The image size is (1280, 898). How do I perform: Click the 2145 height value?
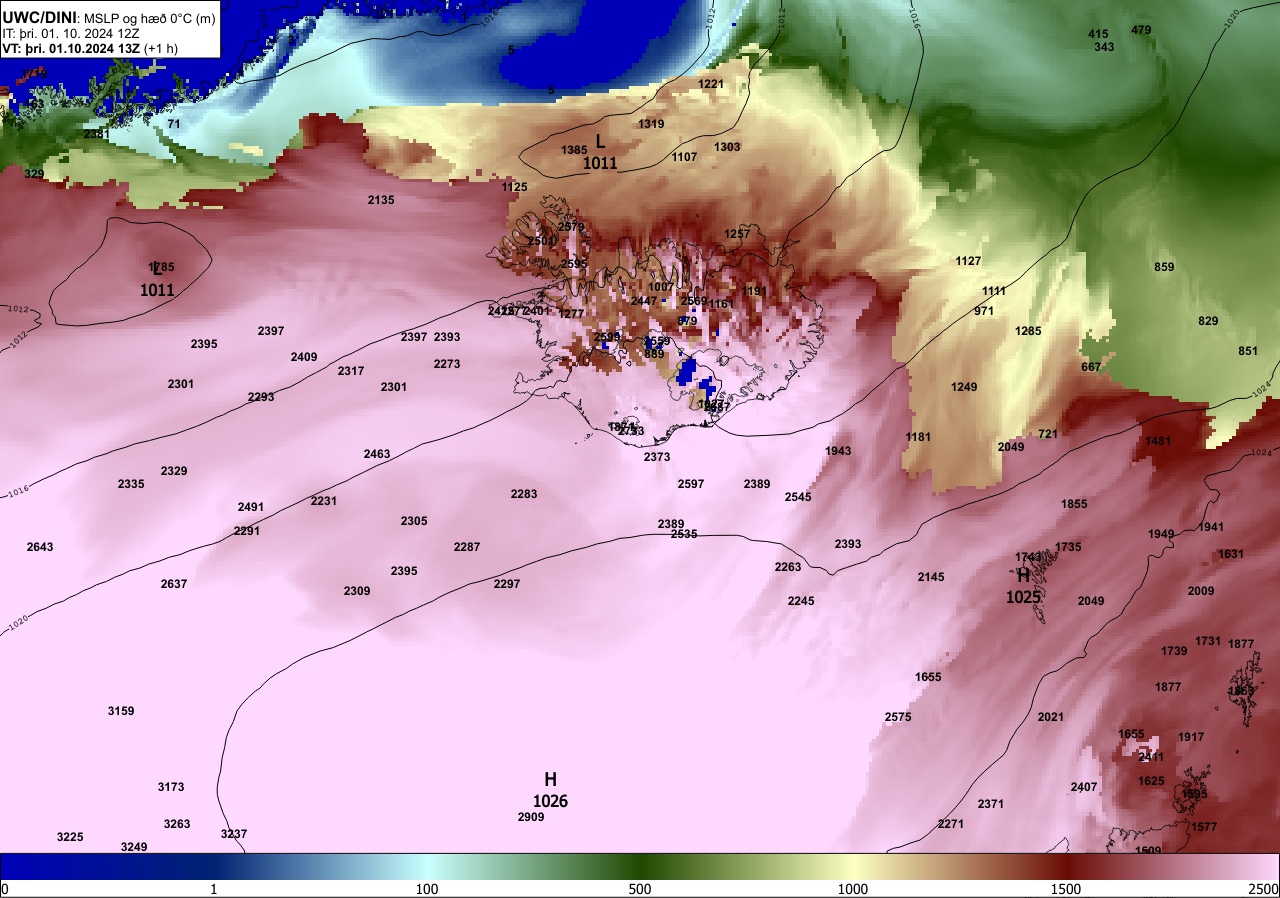(x=931, y=577)
